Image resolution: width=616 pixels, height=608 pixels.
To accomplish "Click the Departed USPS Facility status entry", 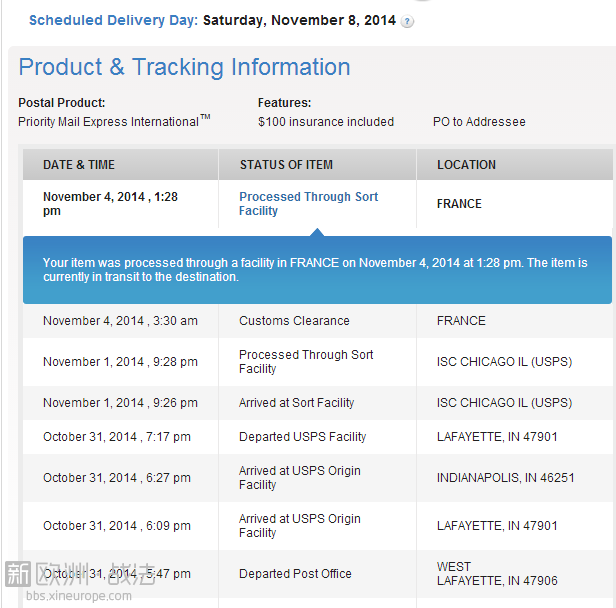I will click(302, 437).
